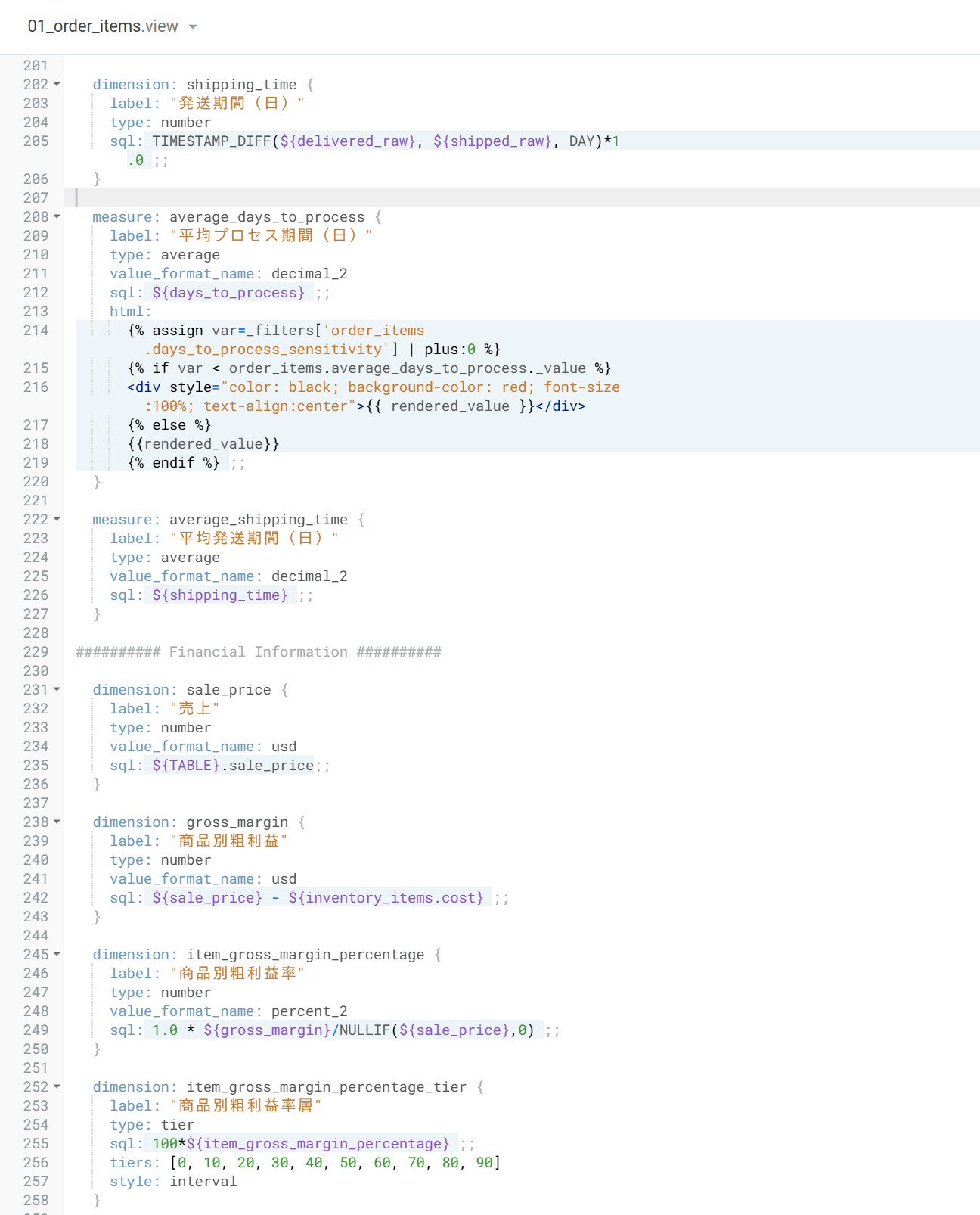Click '${shipping_time}' in the sql line
The height and width of the screenshot is (1215, 980).
220,595
